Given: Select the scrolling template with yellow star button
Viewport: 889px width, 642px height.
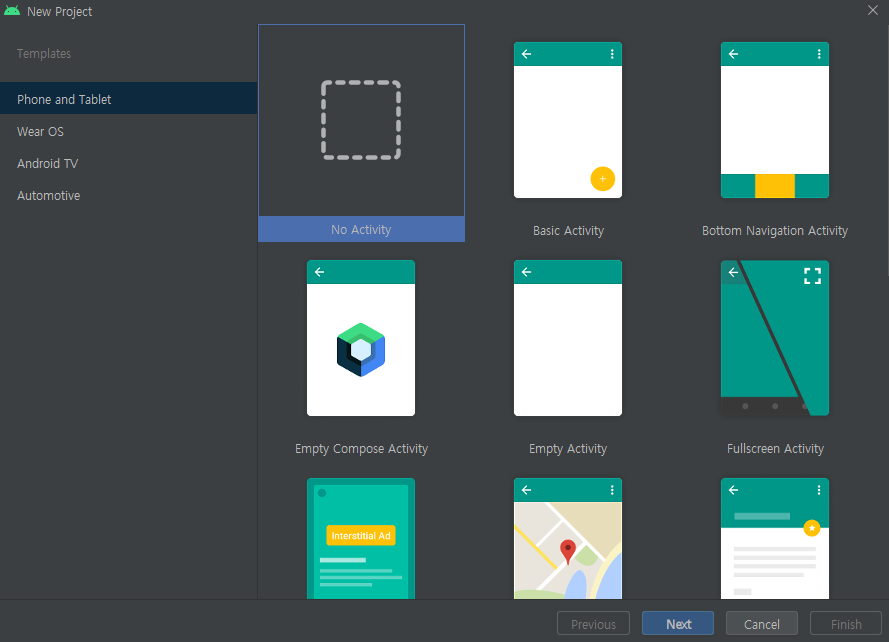Looking at the screenshot, I should tap(774, 538).
